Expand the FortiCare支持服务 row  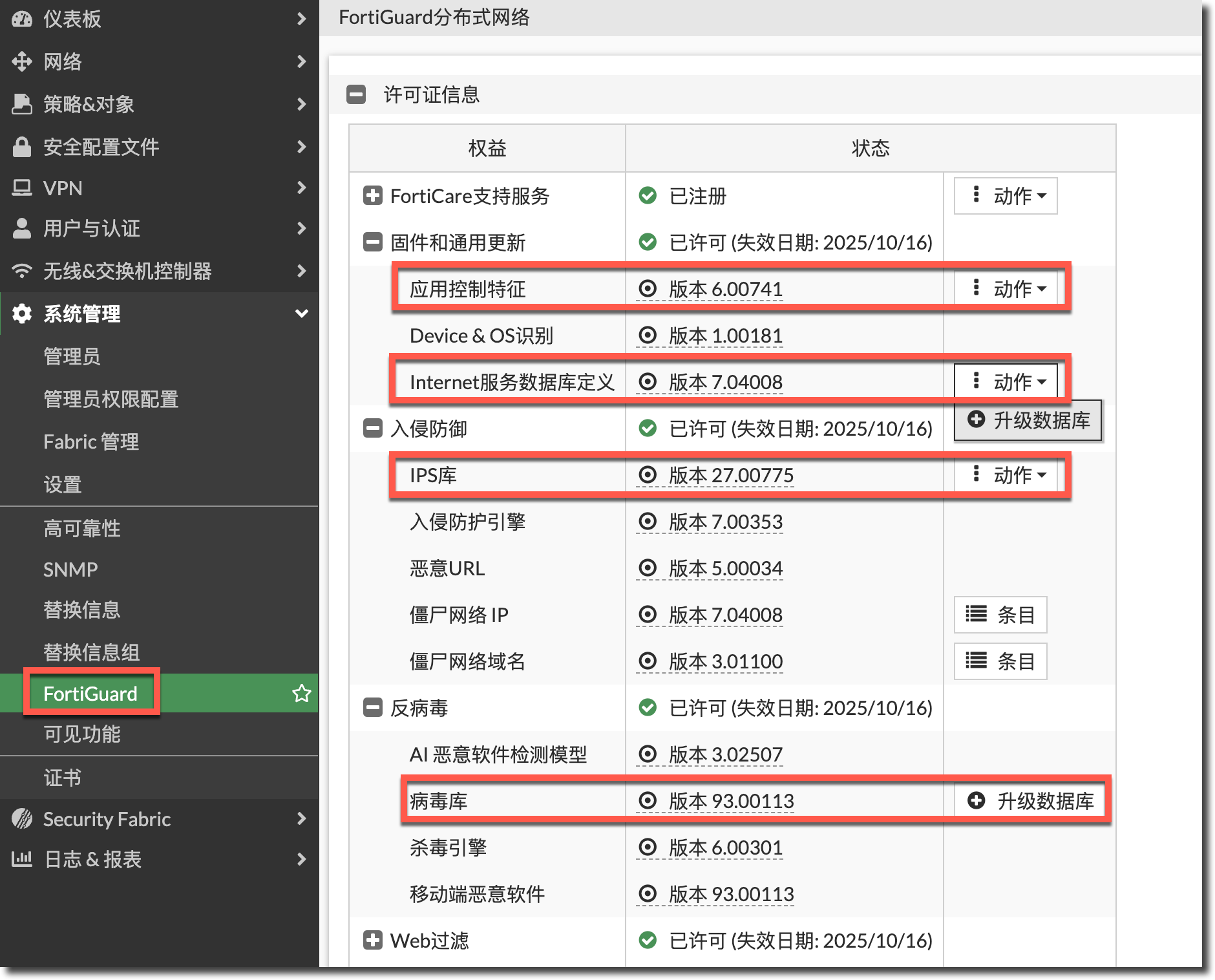373,196
